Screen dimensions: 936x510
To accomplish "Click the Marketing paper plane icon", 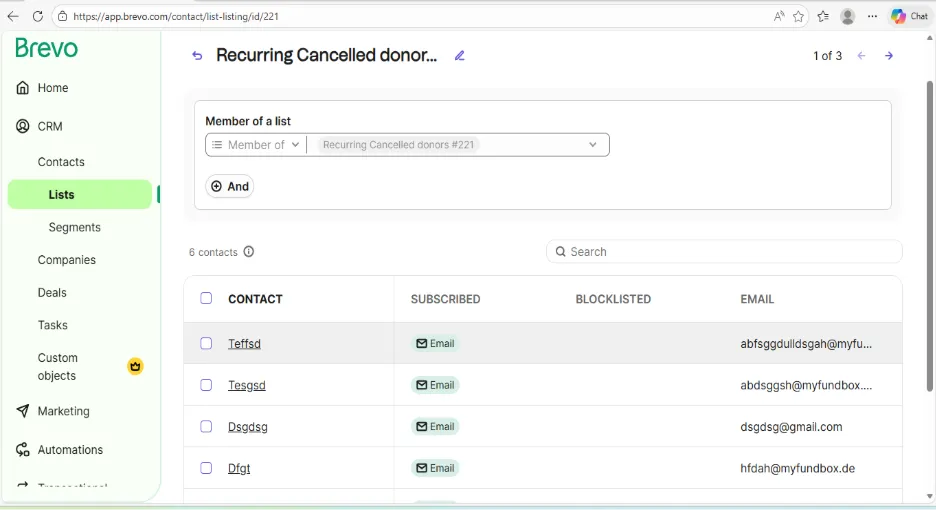I will (23, 411).
